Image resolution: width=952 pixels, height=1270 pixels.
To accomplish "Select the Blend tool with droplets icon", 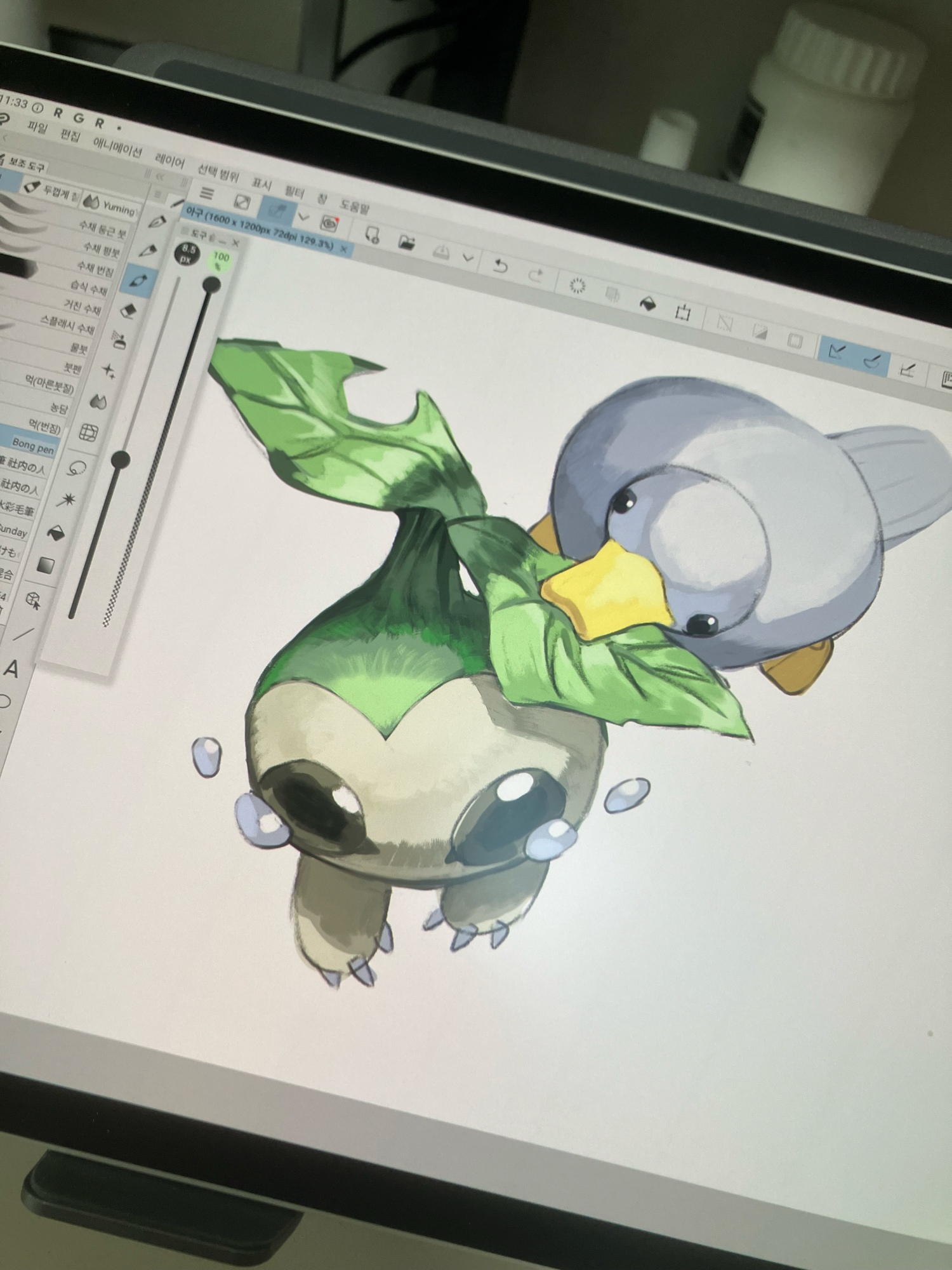I will pyautogui.click(x=99, y=401).
